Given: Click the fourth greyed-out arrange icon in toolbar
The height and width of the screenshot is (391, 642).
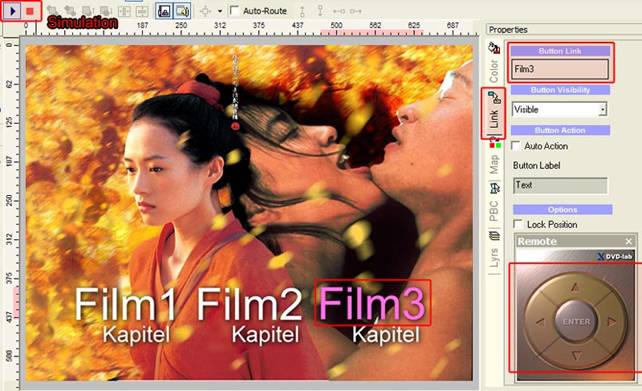Looking at the screenshot, I should coord(106,11).
